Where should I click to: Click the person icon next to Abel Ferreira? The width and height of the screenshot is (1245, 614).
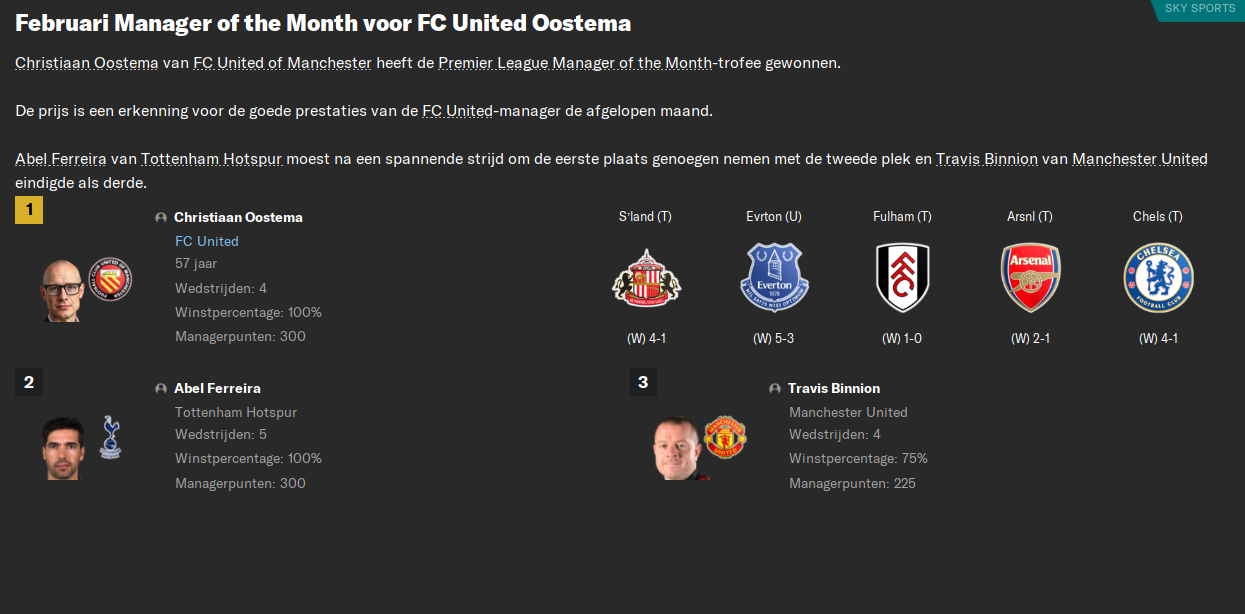pyautogui.click(x=161, y=388)
